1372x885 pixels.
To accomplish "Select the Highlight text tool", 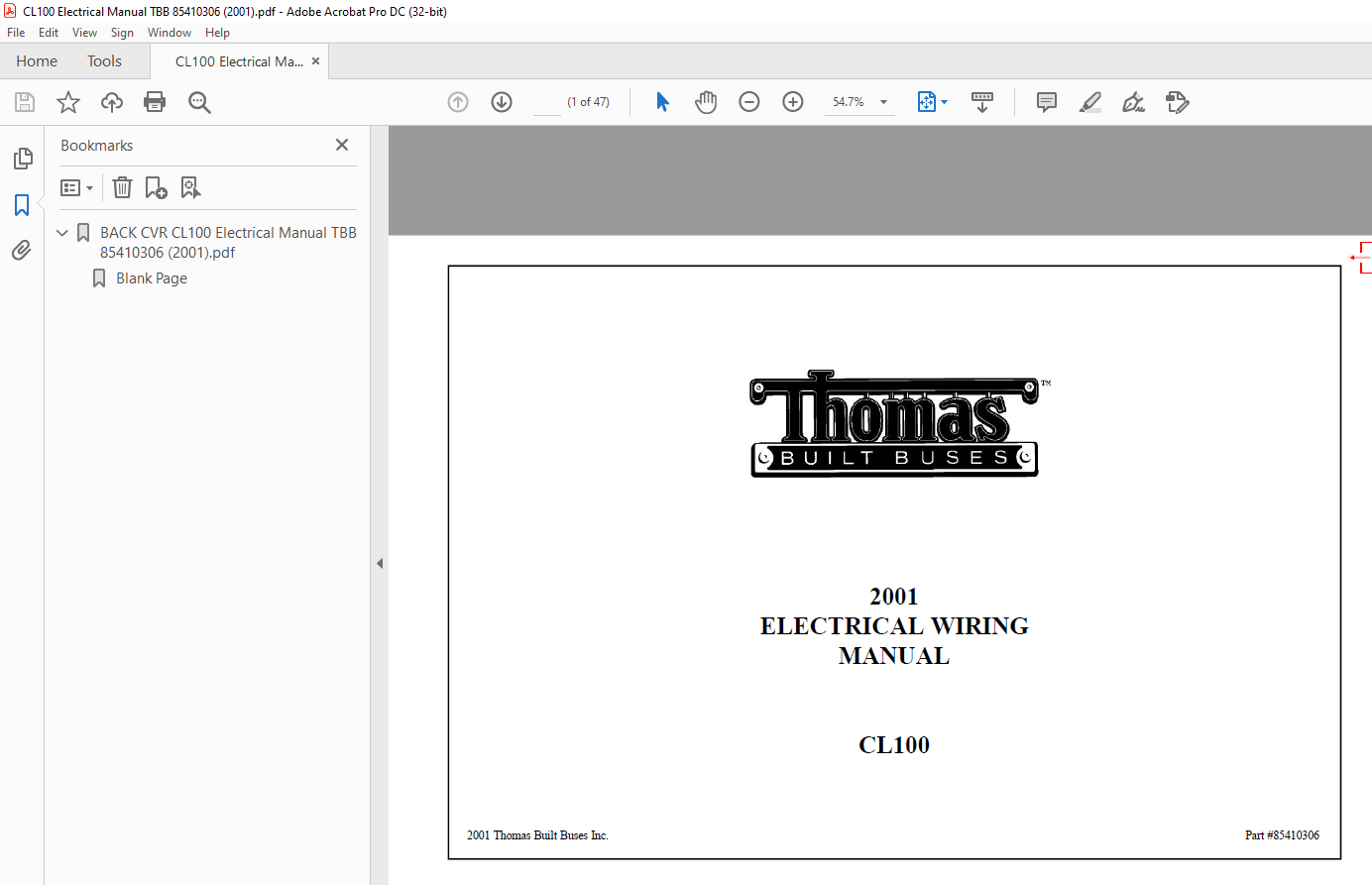I will point(1090,102).
